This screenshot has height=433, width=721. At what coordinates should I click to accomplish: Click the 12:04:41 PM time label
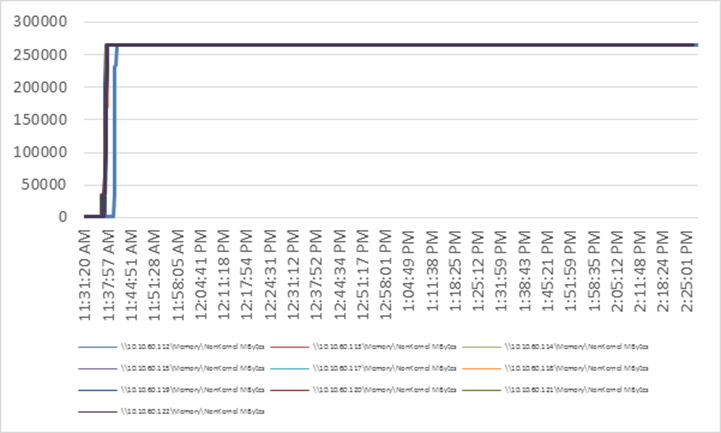coord(201,275)
